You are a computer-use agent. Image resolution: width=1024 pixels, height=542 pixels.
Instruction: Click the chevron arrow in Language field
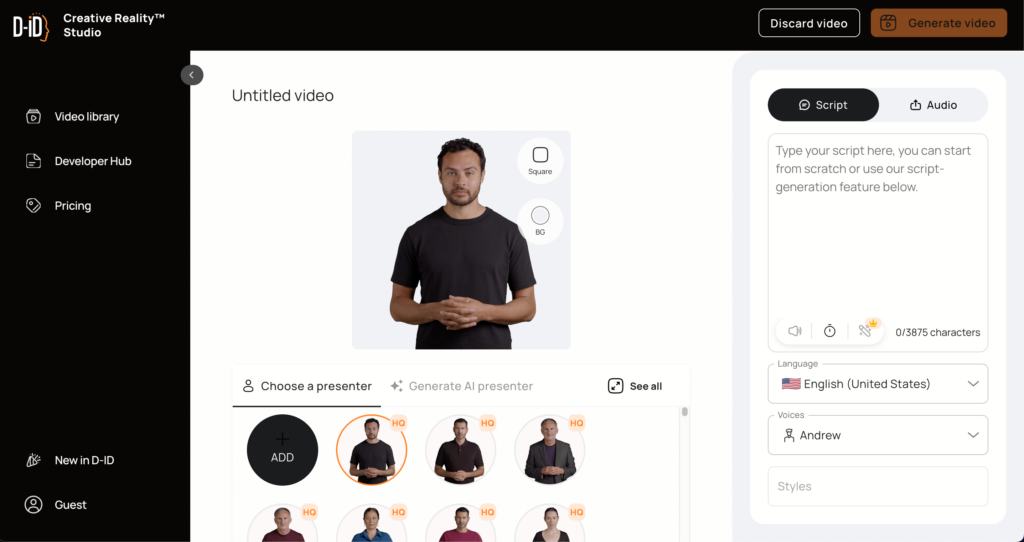click(973, 384)
